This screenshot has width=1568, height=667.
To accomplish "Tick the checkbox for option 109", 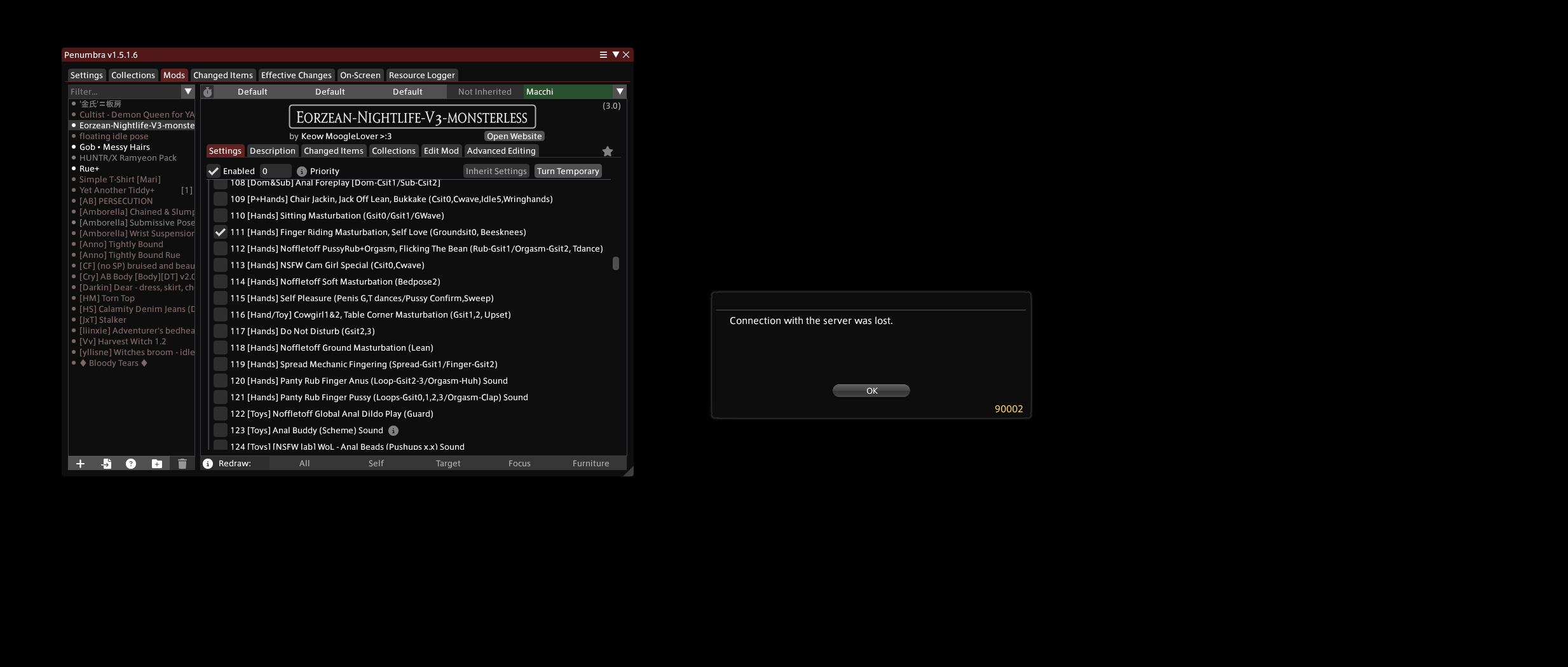I will 221,199.
